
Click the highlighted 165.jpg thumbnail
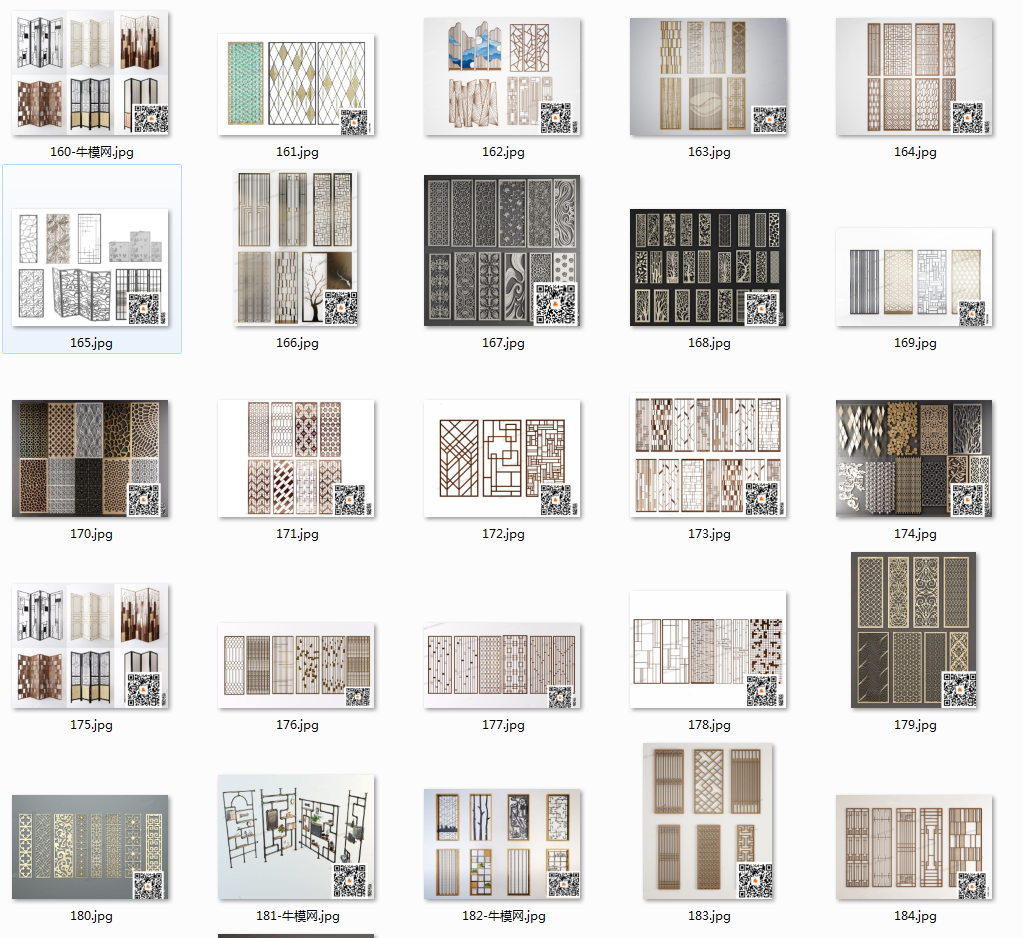tap(91, 267)
